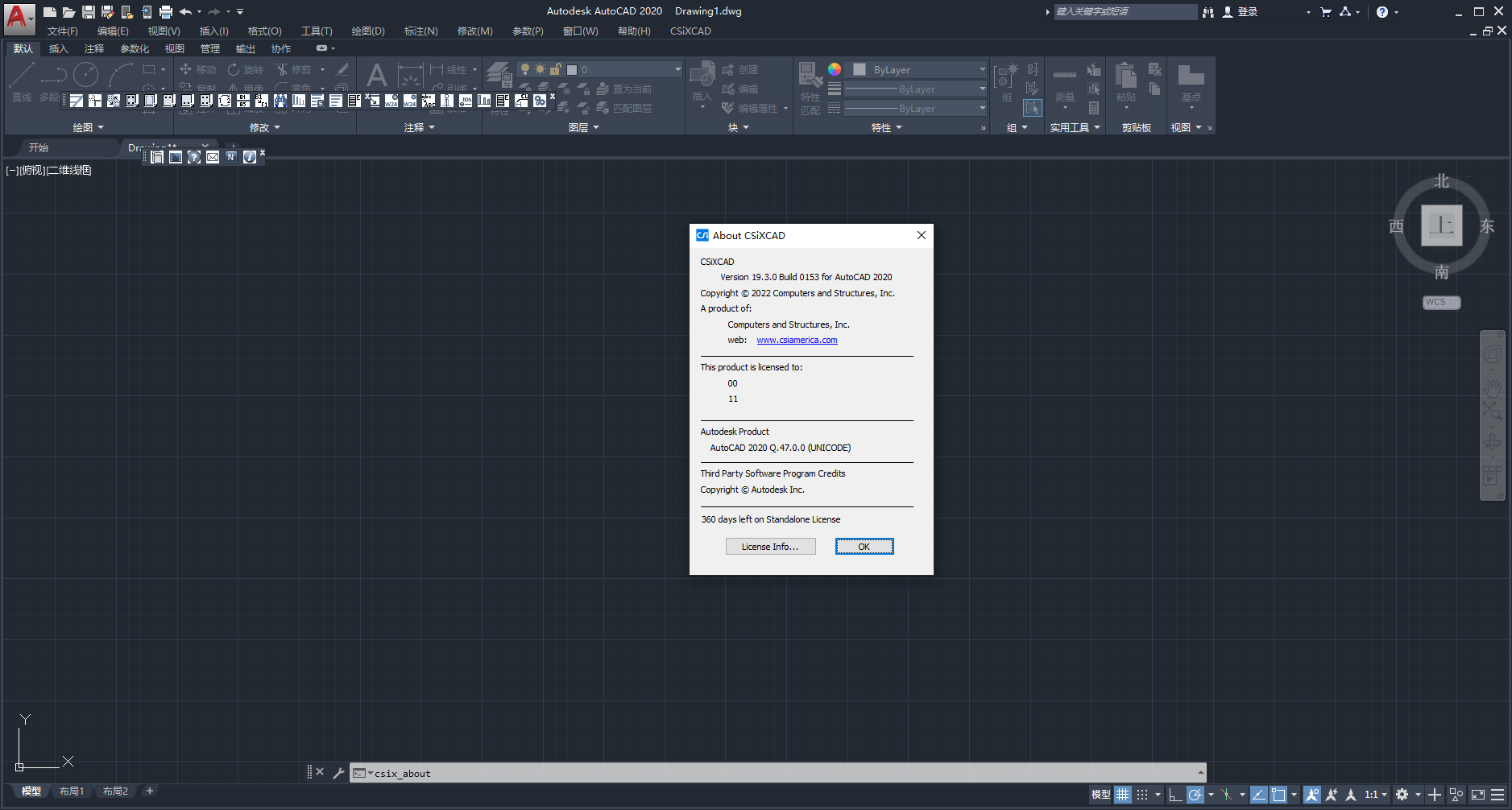Click the Undo arrow in quick access toolbar
Screen dimensions: 1512x810
186,11
